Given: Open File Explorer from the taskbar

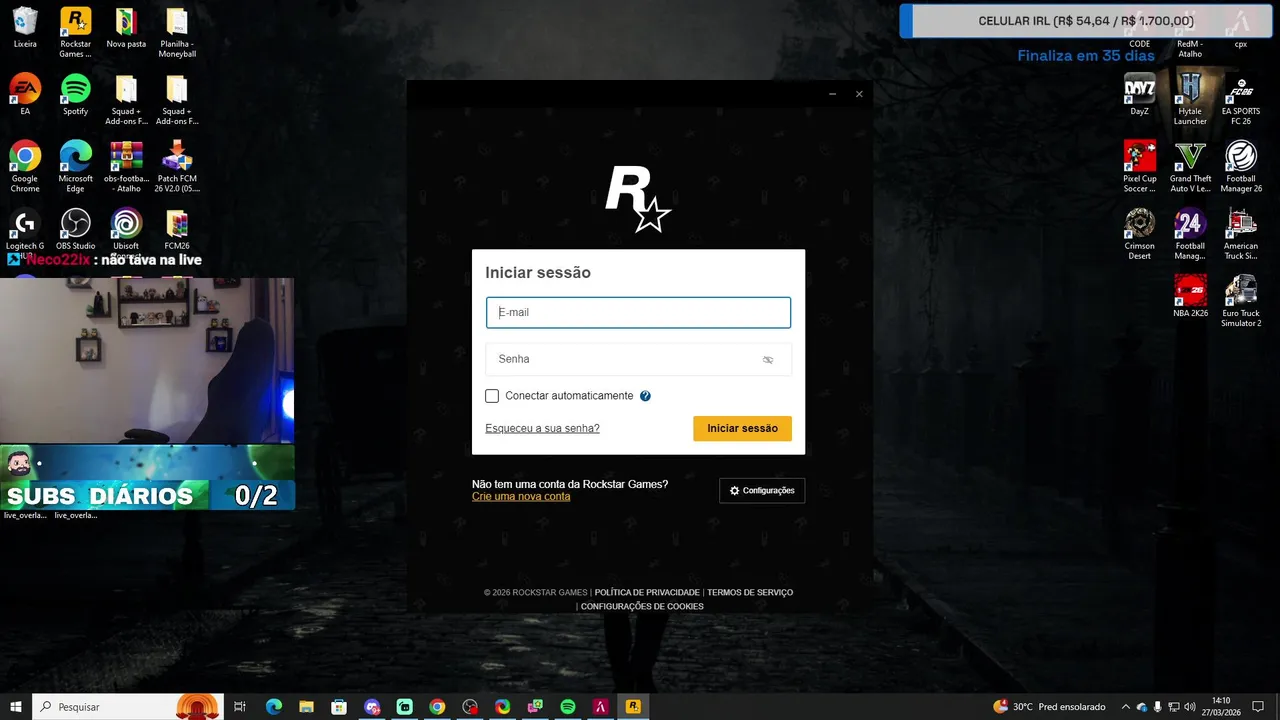Looking at the screenshot, I should (306, 707).
